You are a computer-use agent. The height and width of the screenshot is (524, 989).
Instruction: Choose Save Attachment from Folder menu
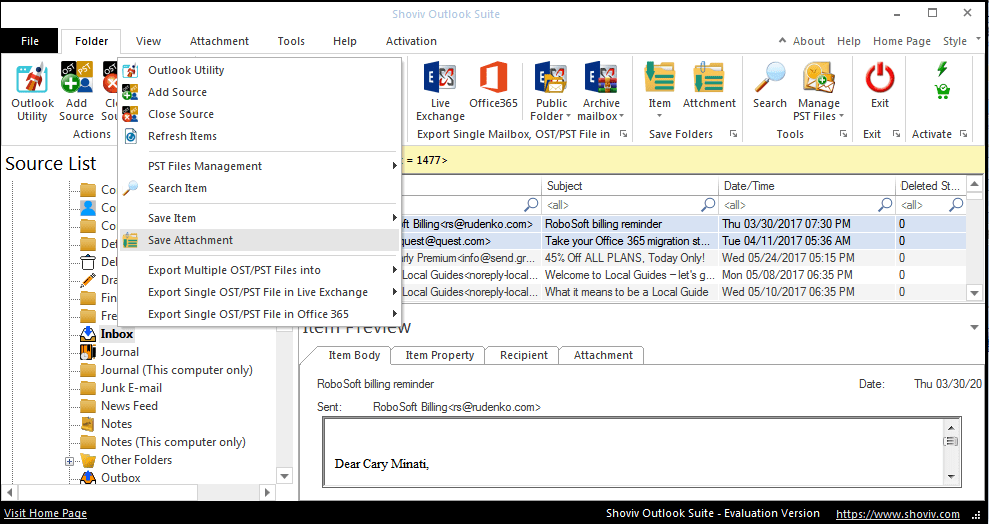(x=260, y=240)
